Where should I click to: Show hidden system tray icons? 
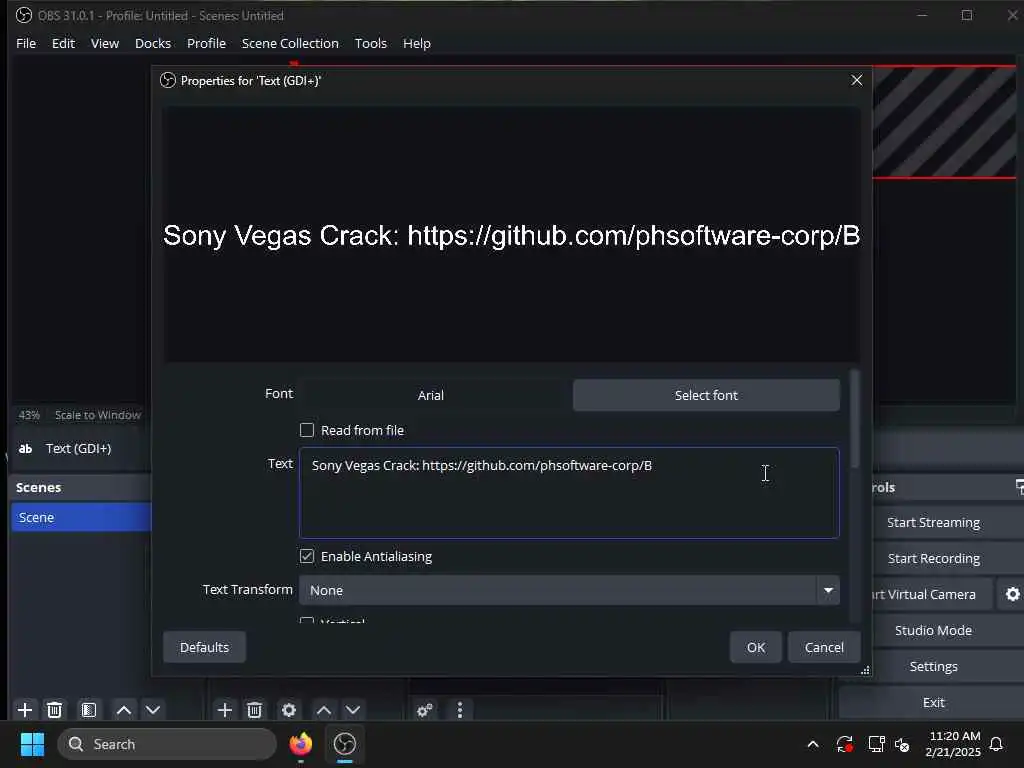813,744
